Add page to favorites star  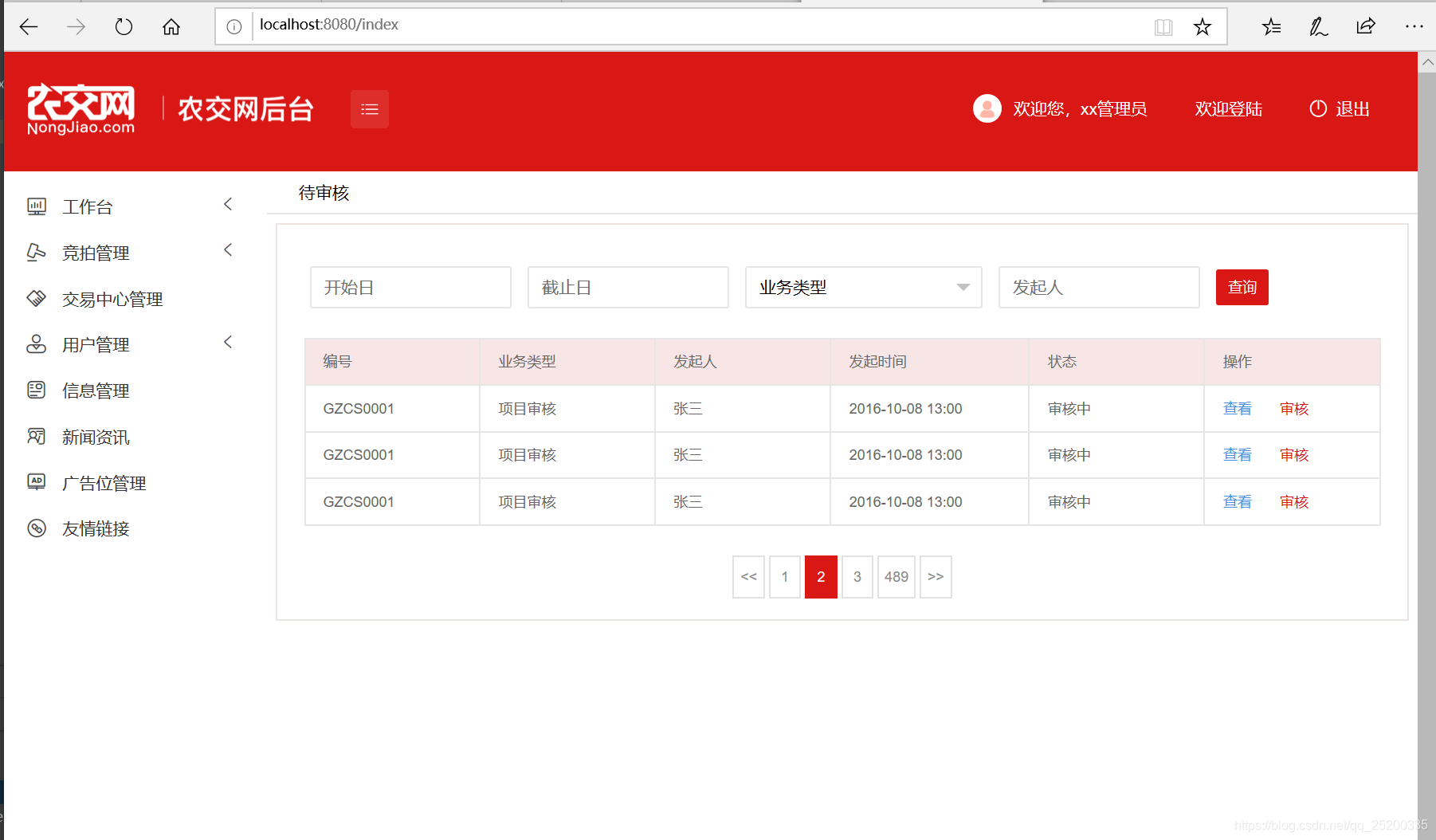1203,27
